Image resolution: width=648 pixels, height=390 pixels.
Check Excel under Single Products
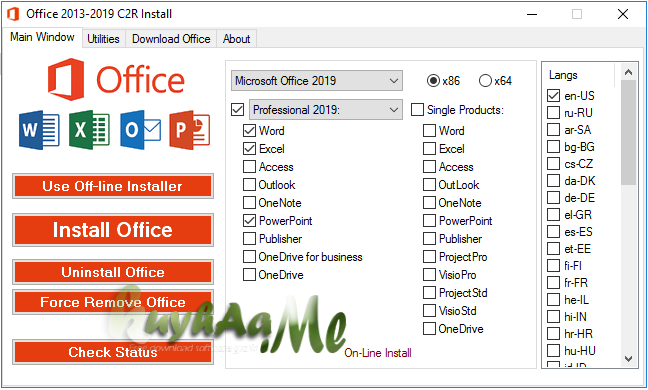429,148
